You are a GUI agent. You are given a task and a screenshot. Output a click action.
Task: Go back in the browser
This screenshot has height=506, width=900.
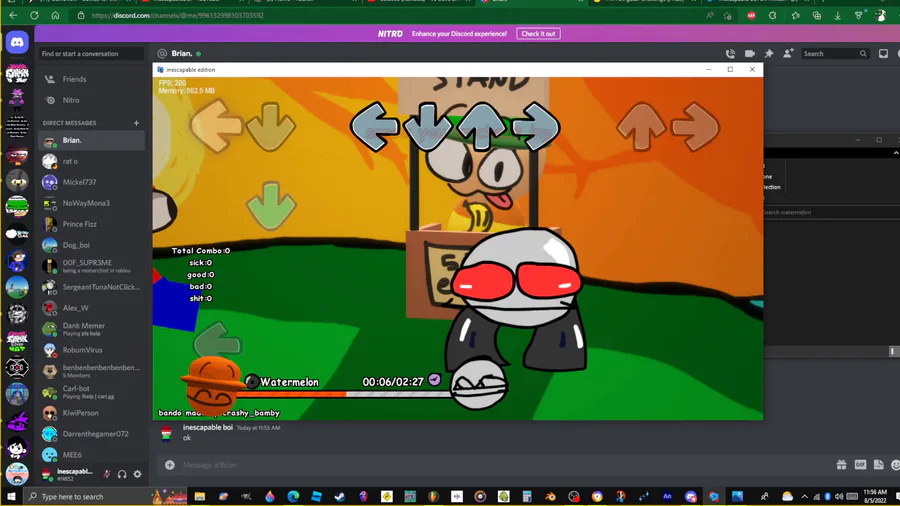point(13,15)
